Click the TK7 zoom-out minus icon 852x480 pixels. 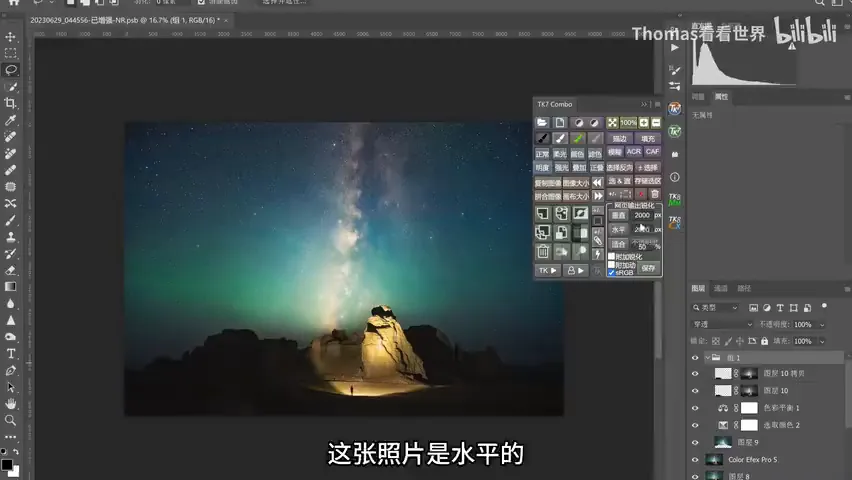[656, 123]
